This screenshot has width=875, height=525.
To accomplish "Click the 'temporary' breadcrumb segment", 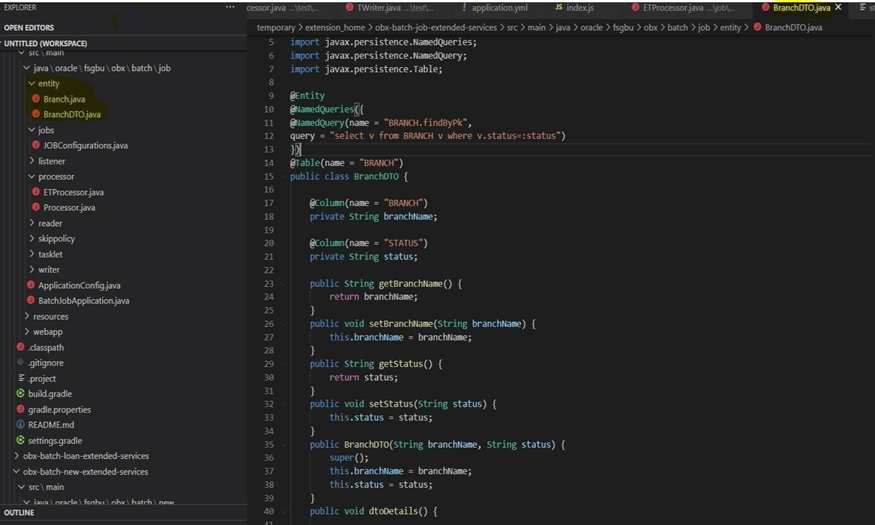I will click(x=276, y=27).
